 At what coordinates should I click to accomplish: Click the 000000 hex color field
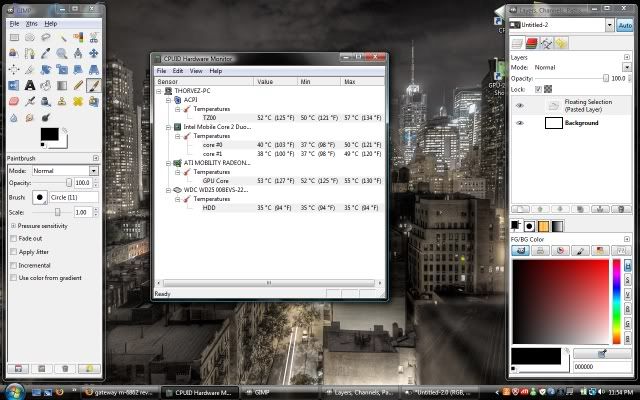click(x=602, y=367)
